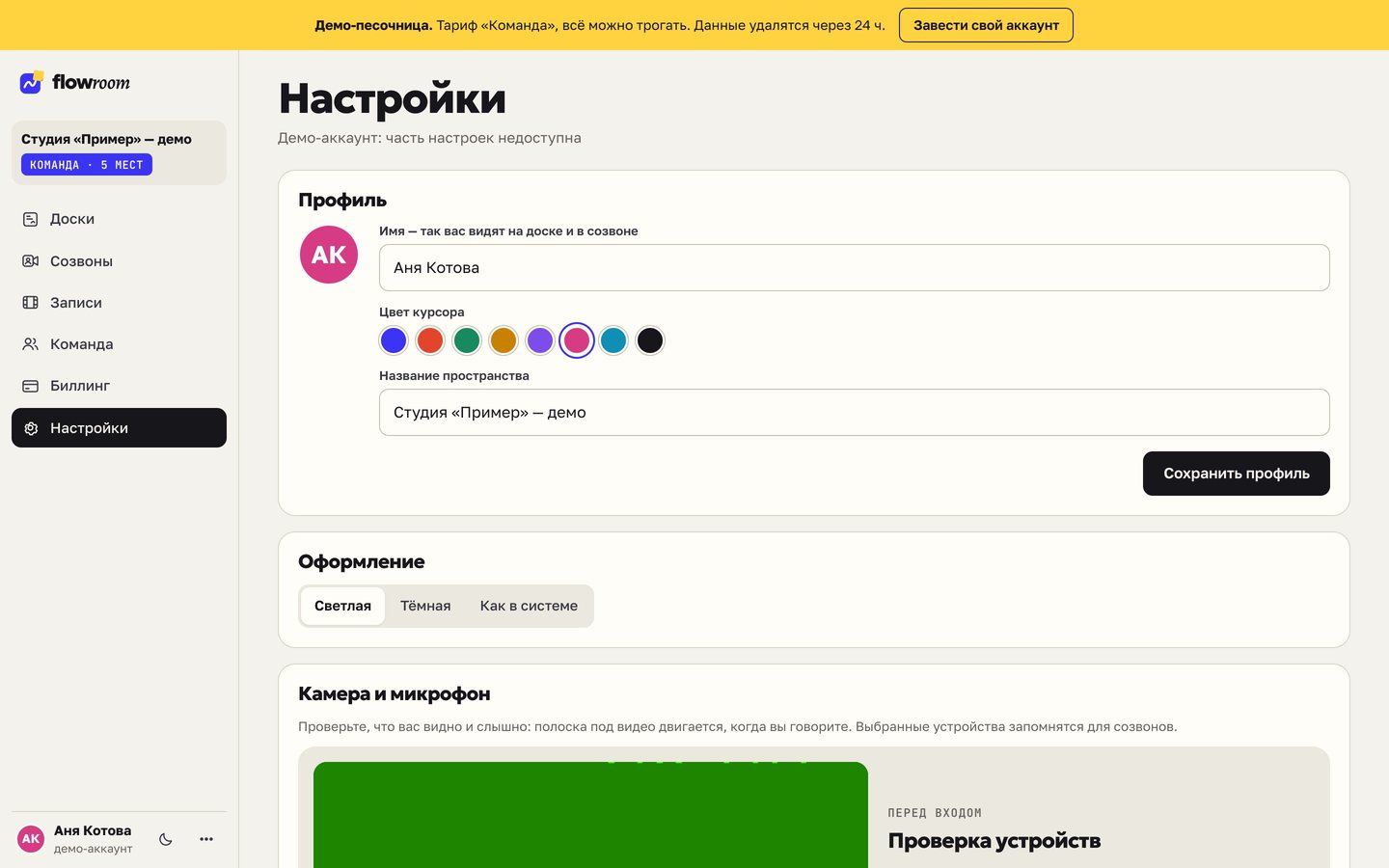Image resolution: width=1389 pixels, height=868 pixels.
Task: Click the large AK profile avatar
Action: [x=329, y=255]
